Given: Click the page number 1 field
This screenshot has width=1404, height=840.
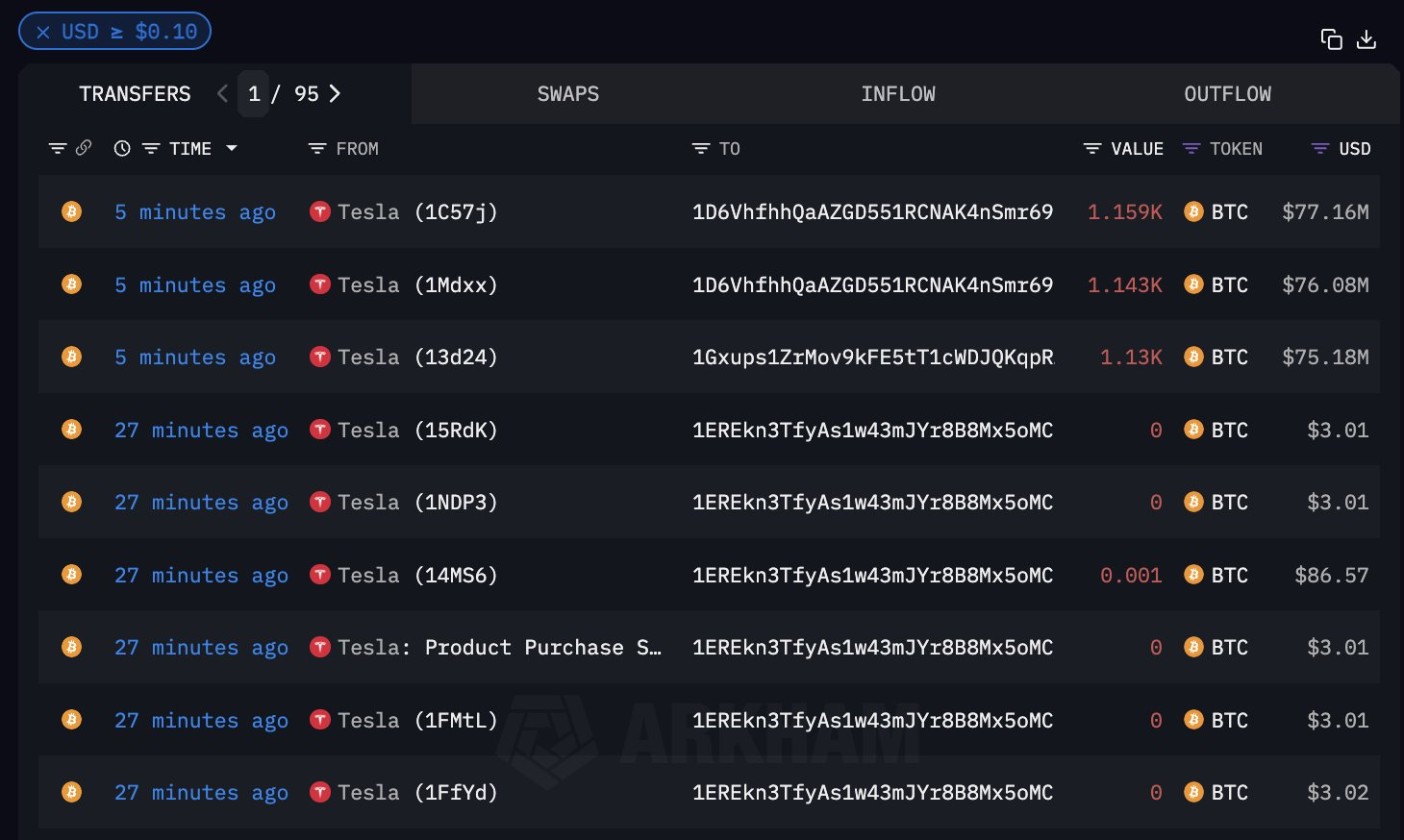Looking at the screenshot, I should (254, 93).
